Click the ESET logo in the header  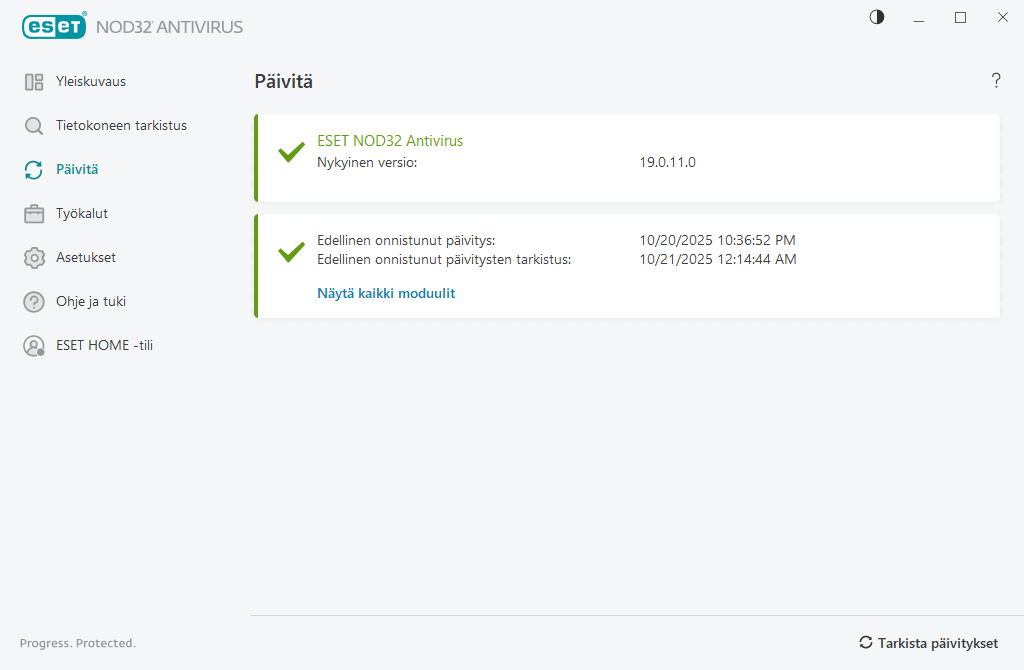pos(54,27)
